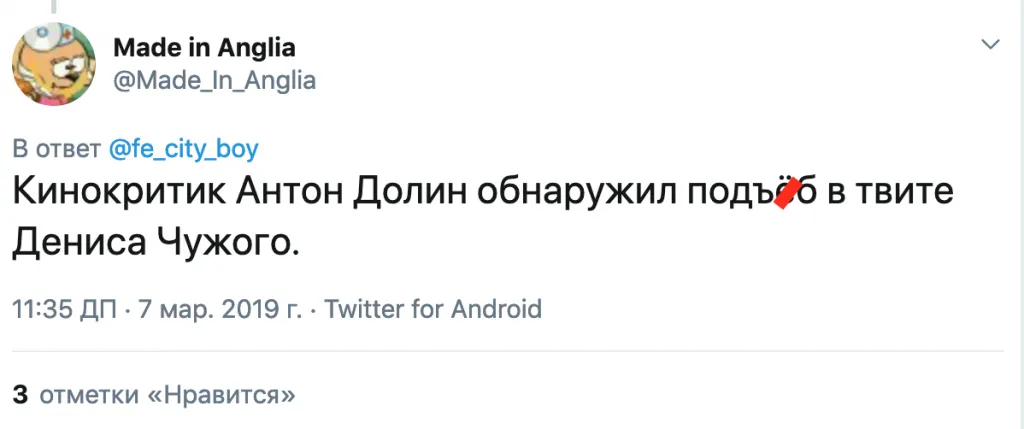1024x429 pixels.
Task: Open the 11:35 ДП timestamp
Action: click(x=63, y=308)
